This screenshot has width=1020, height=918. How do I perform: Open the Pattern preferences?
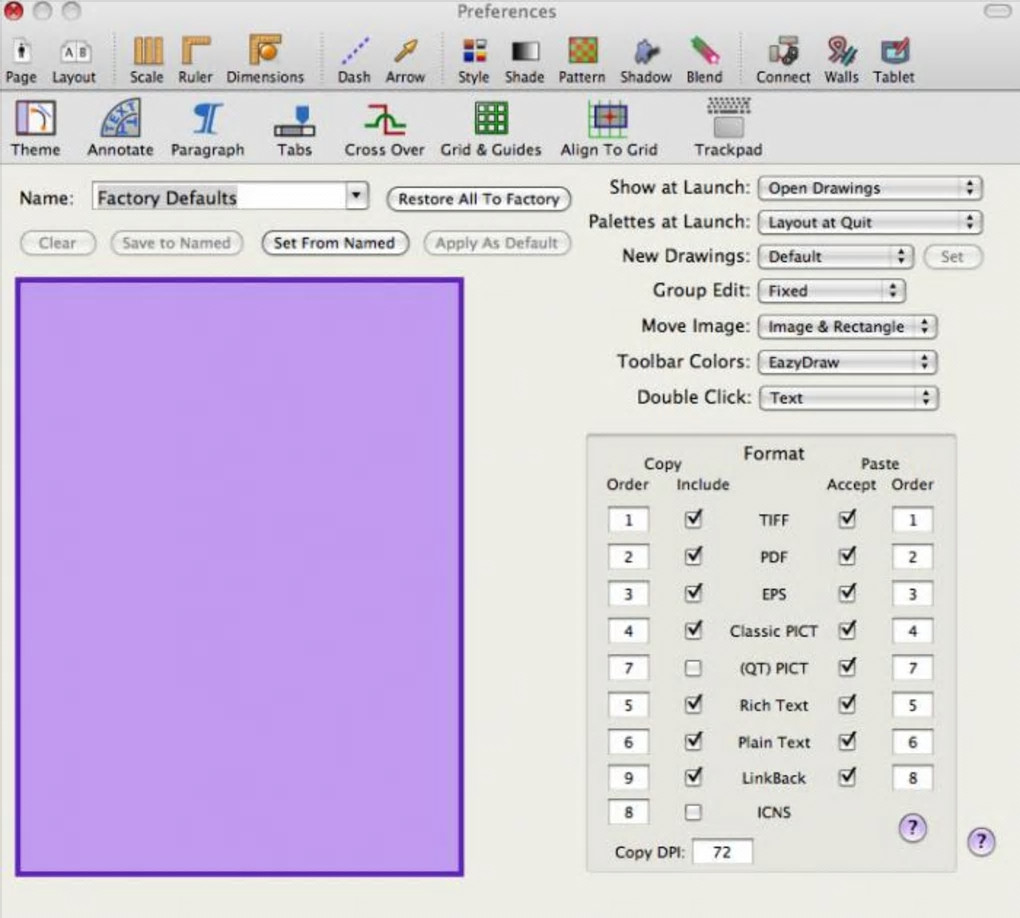(x=582, y=61)
